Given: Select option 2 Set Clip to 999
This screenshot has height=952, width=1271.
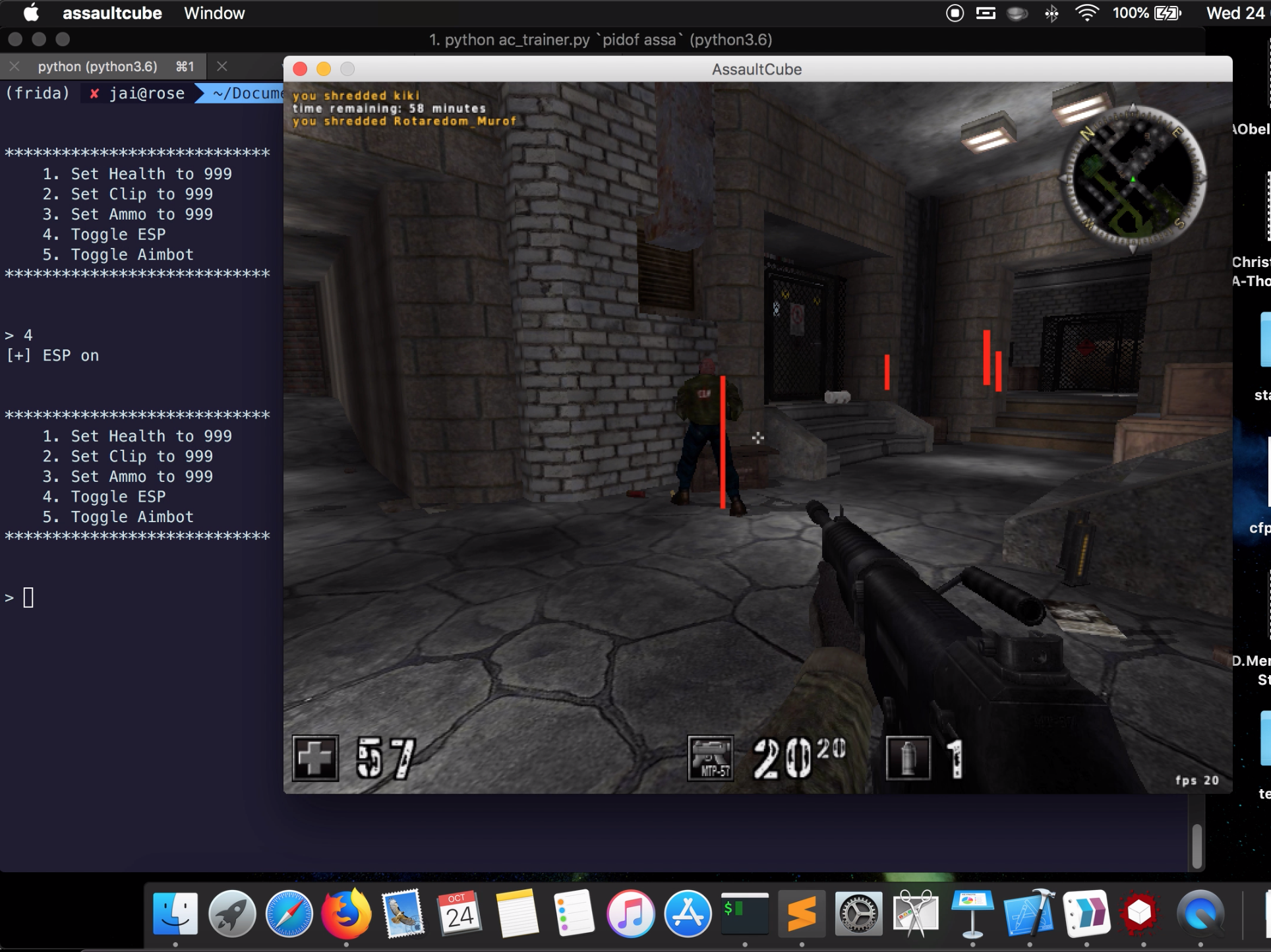Looking at the screenshot, I should (140, 456).
